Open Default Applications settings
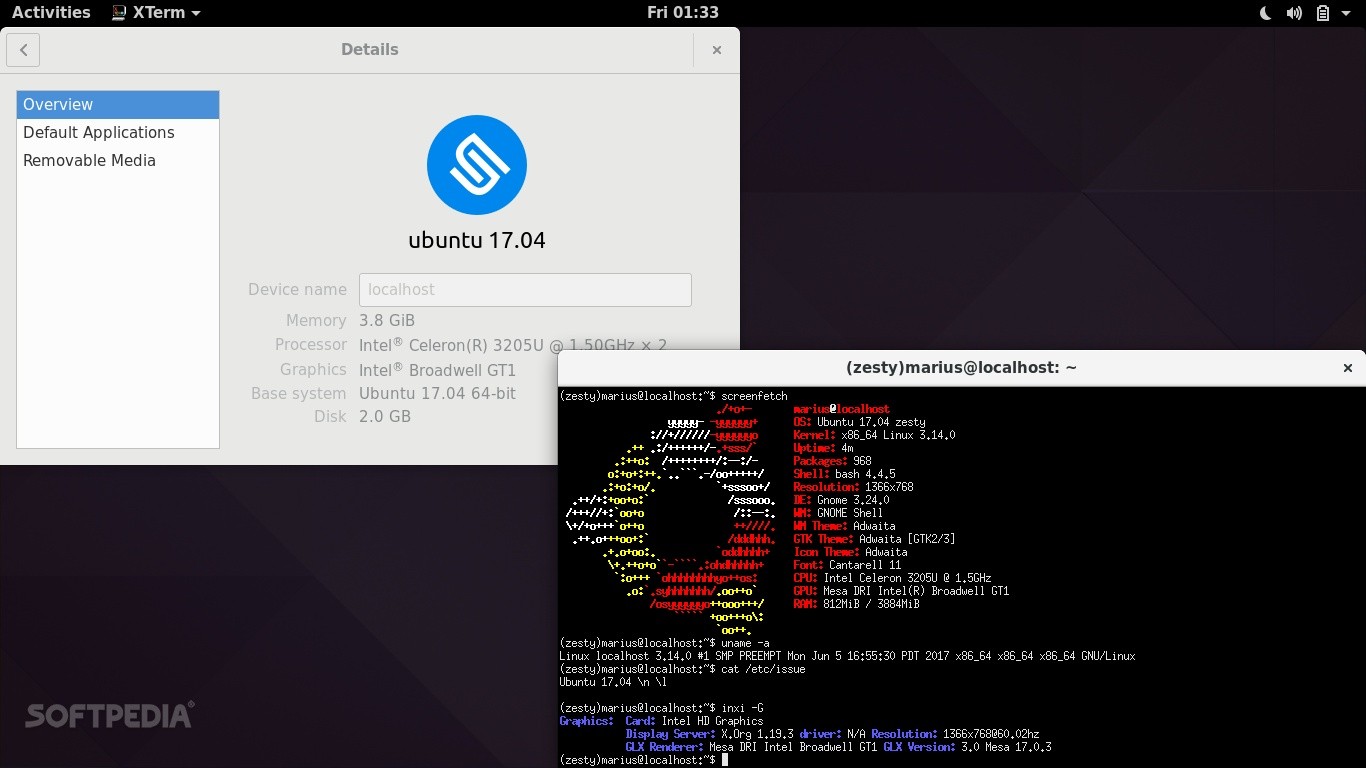This screenshot has width=1366, height=768. pos(98,132)
